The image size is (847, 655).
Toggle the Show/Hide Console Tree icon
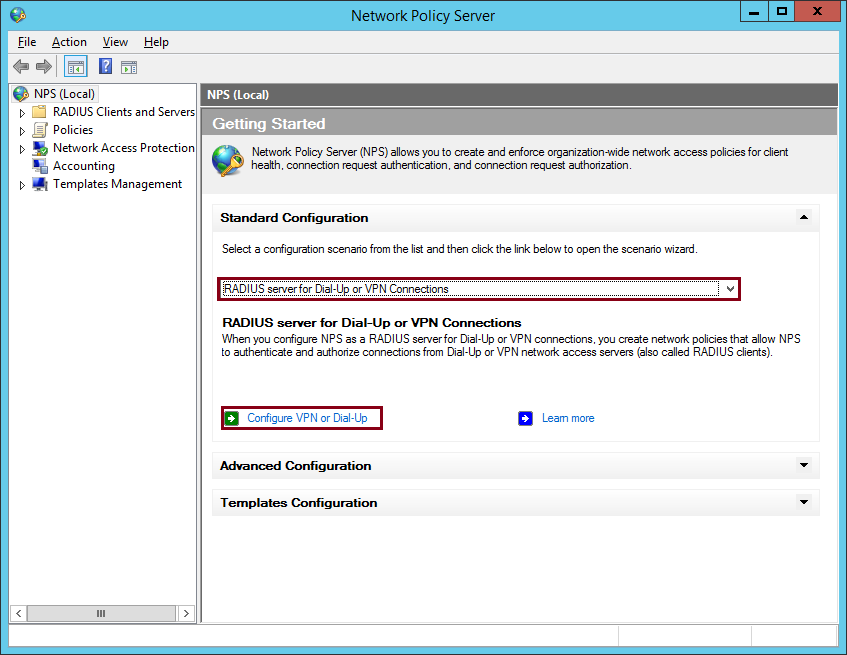pos(76,67)
